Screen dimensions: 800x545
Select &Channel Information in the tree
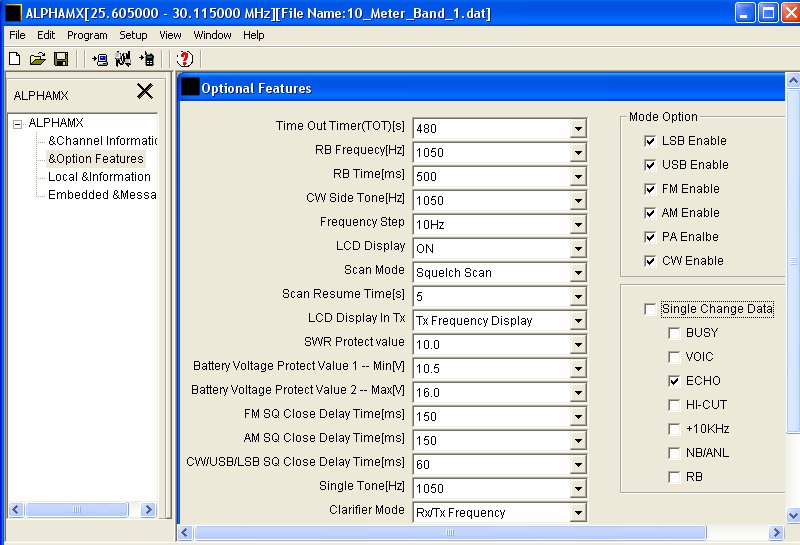pyautogui.click(x=102, y=141)
